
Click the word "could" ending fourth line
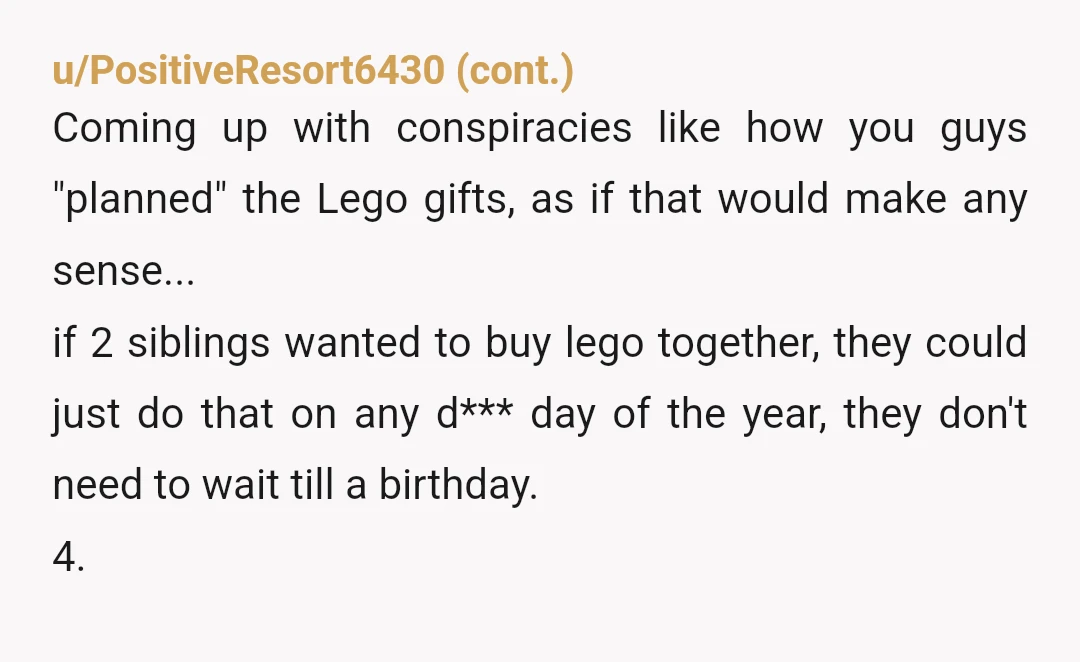pyautogui.click(x=976, y=342)
